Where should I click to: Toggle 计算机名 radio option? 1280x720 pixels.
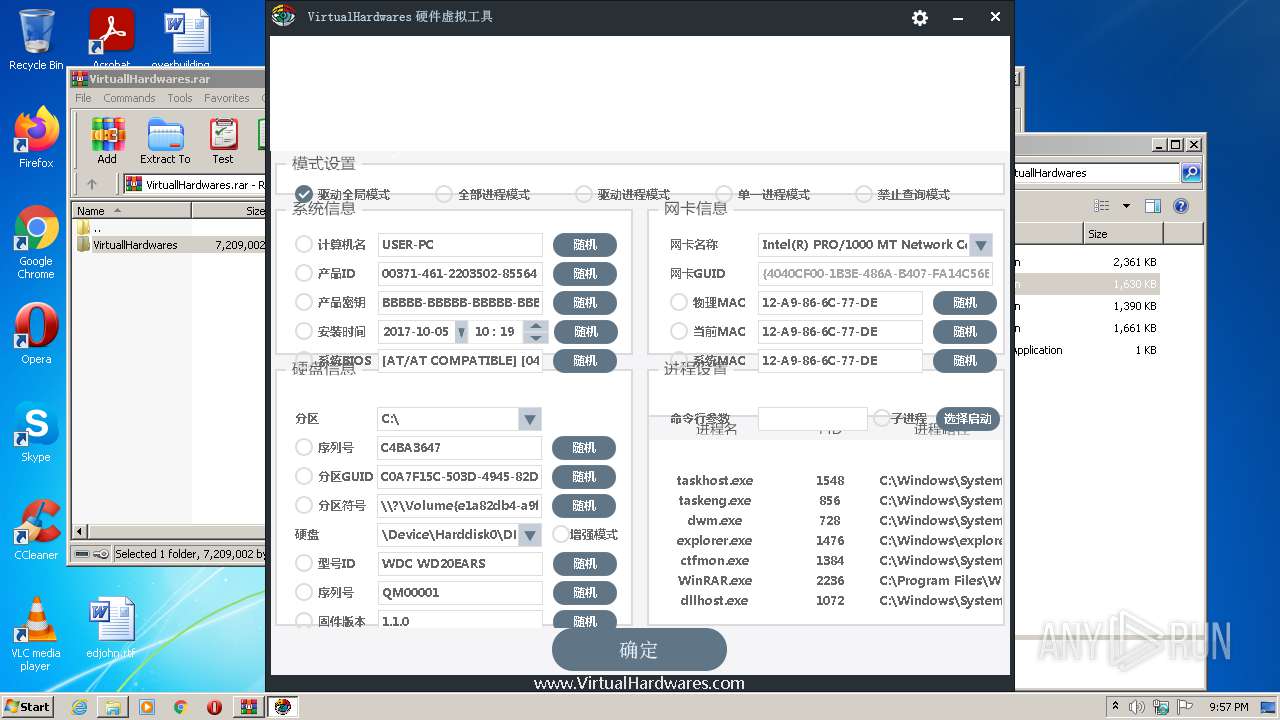tap(304, 244)
